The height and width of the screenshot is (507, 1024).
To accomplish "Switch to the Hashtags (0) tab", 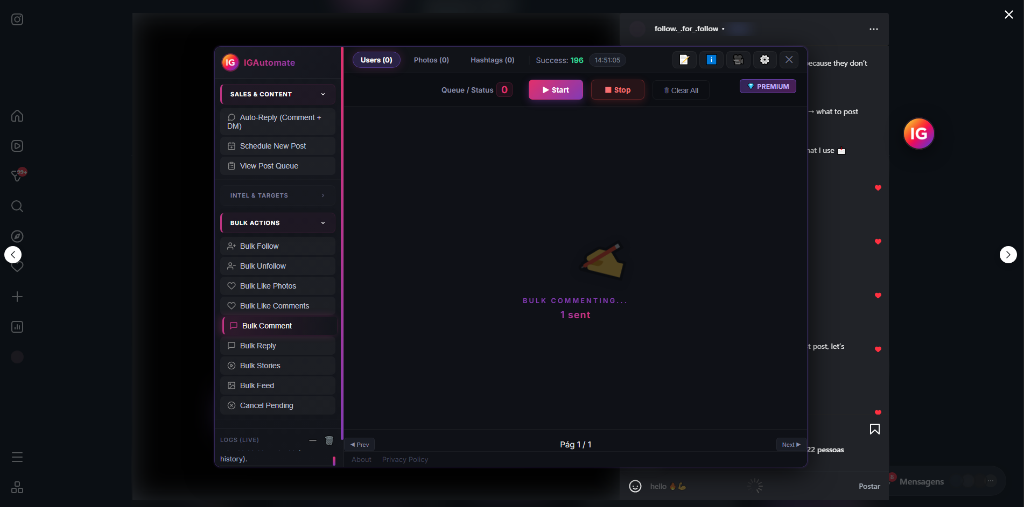I will [492, 60].
